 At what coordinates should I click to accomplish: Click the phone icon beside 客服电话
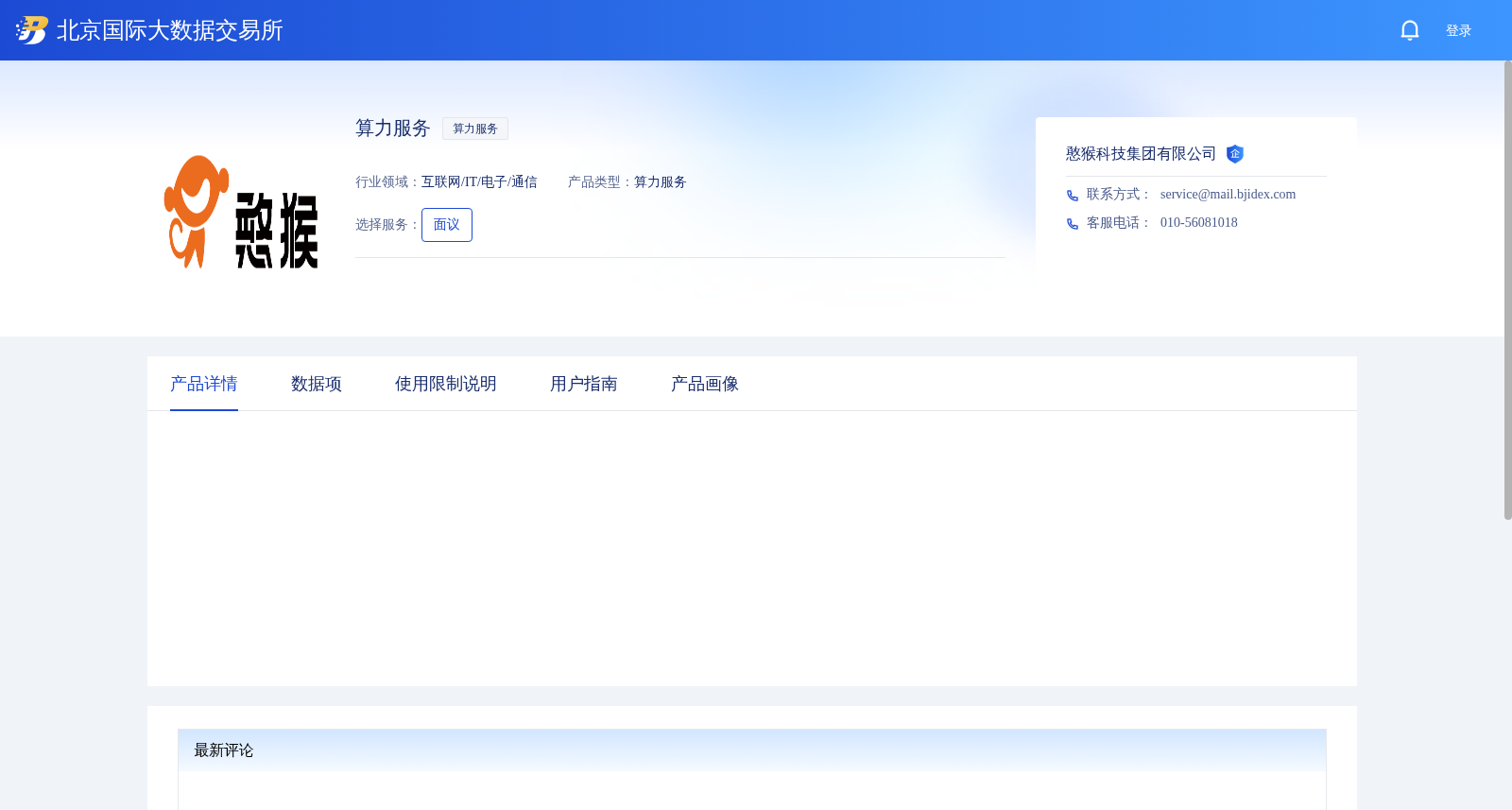click(x=1073, y=224)
